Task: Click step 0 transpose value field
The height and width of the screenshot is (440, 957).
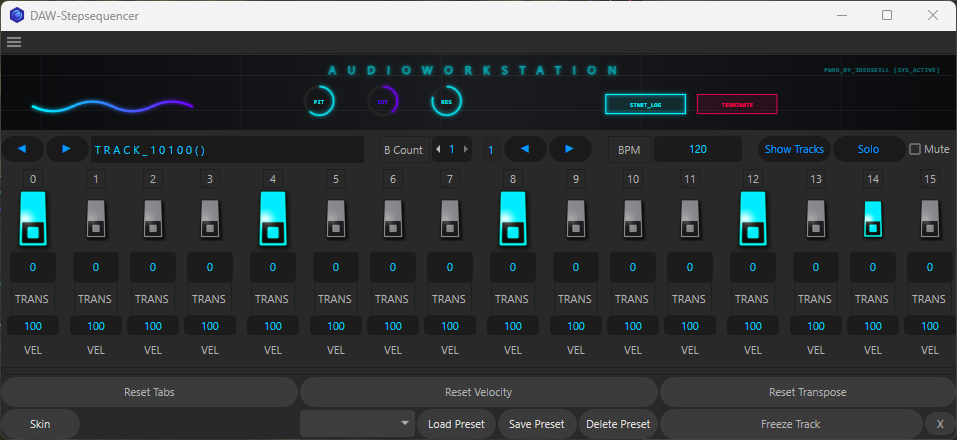Action: (x=33, y=267)
